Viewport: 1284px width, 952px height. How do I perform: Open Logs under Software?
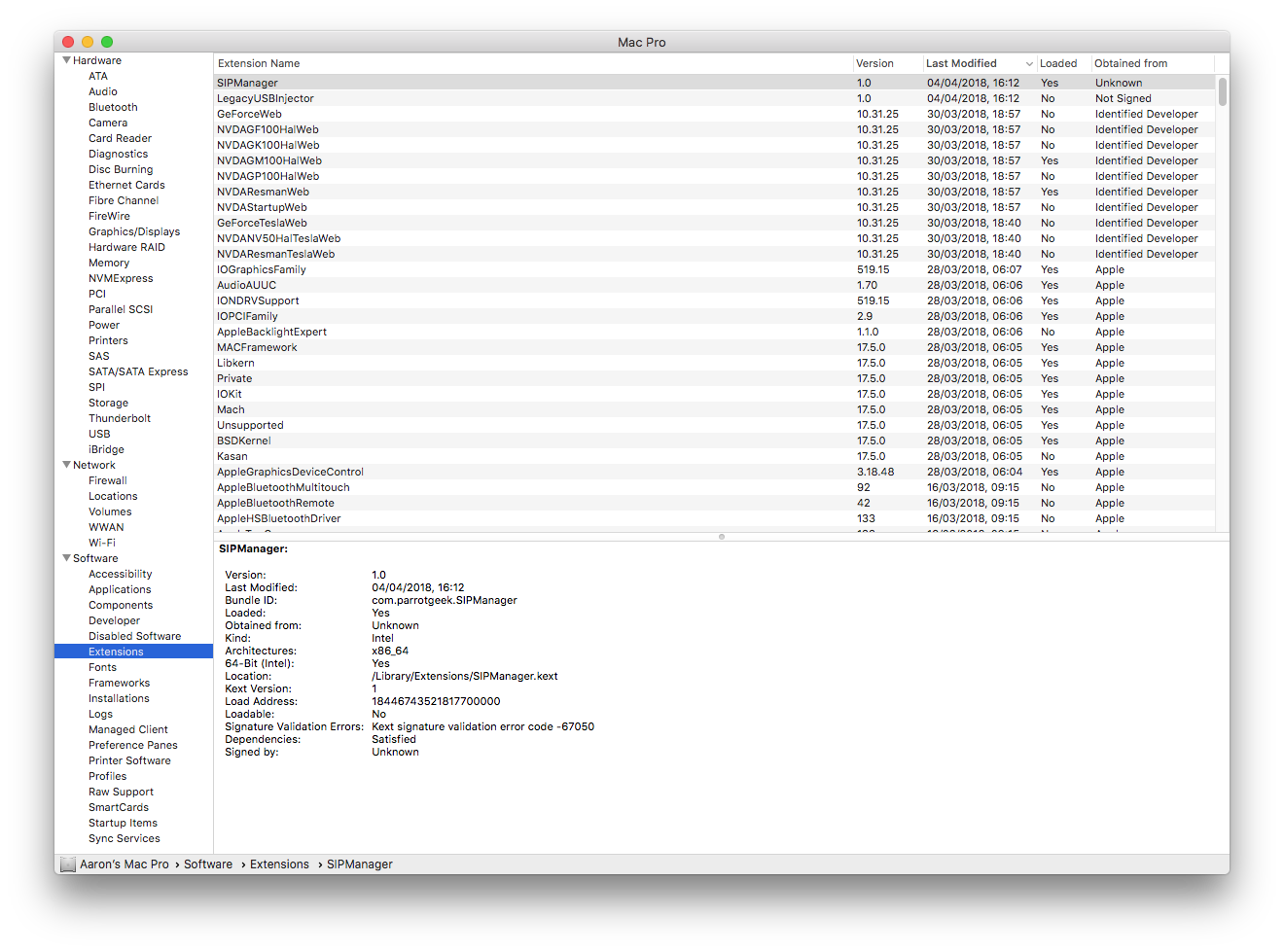pyautogui.click(x=100, y=714)
